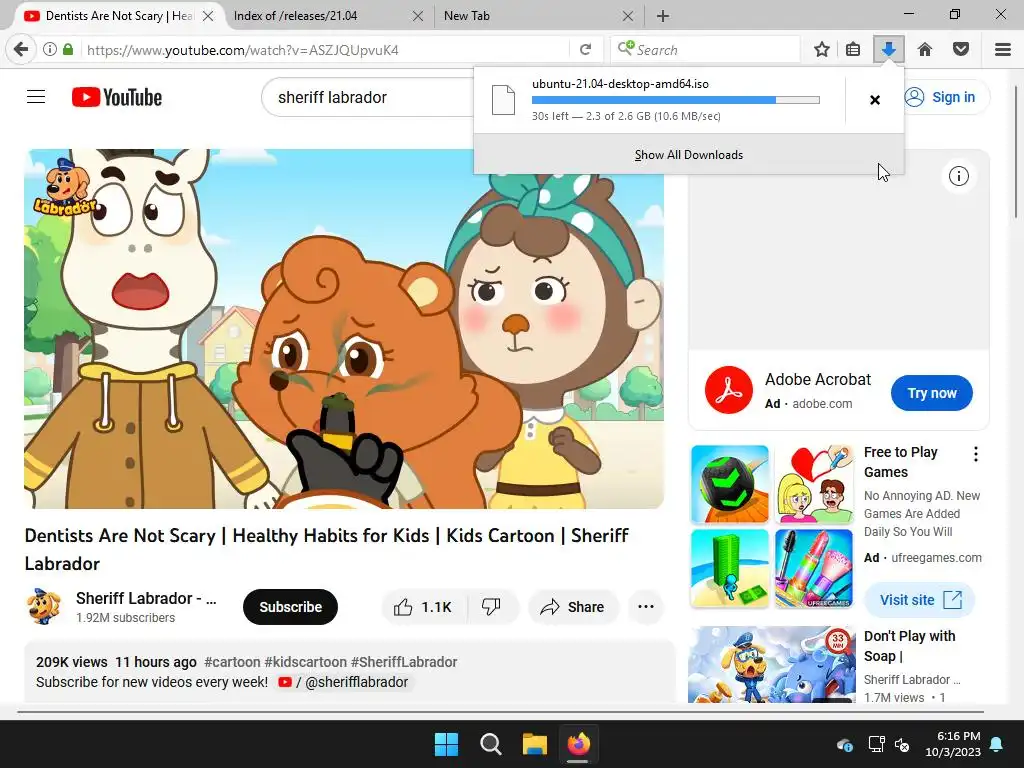Click the Adobe Acrobat ad logo

729,391
